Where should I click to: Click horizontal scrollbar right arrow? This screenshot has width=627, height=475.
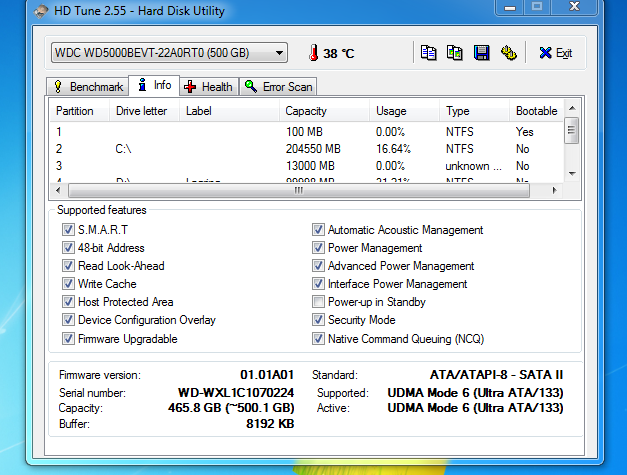coord(554,190)
